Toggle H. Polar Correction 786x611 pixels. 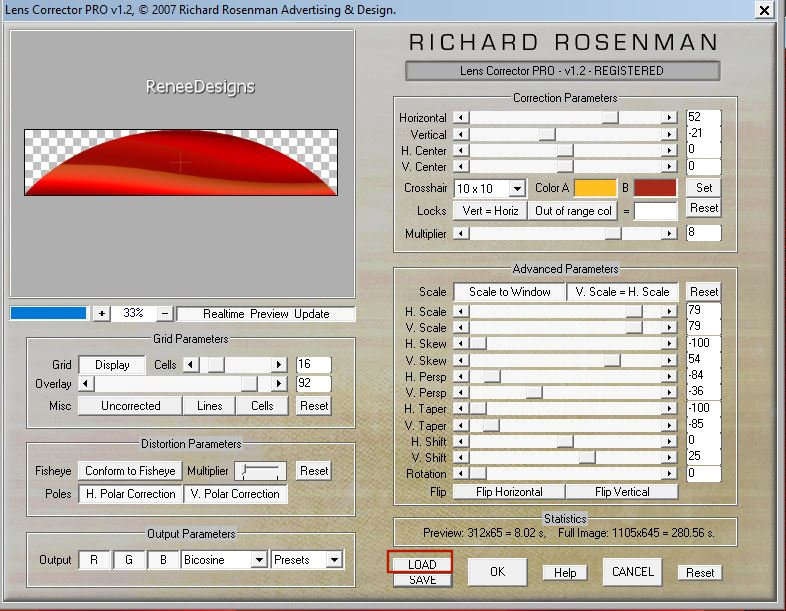(x=130, y=494)
